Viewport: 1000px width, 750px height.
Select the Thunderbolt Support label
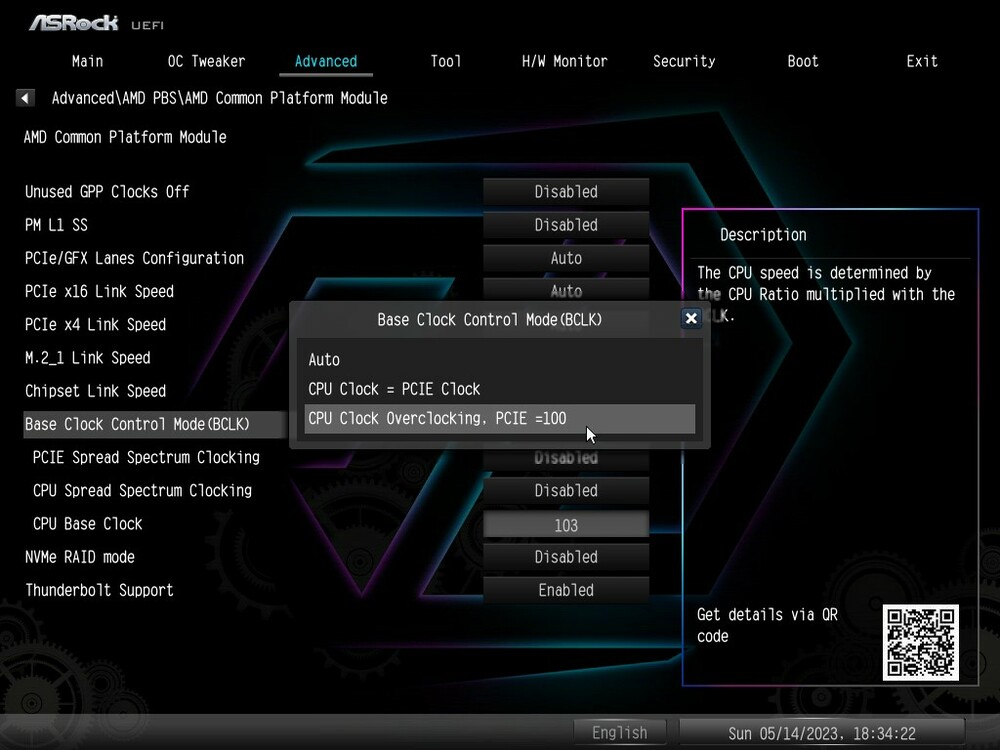99,590
